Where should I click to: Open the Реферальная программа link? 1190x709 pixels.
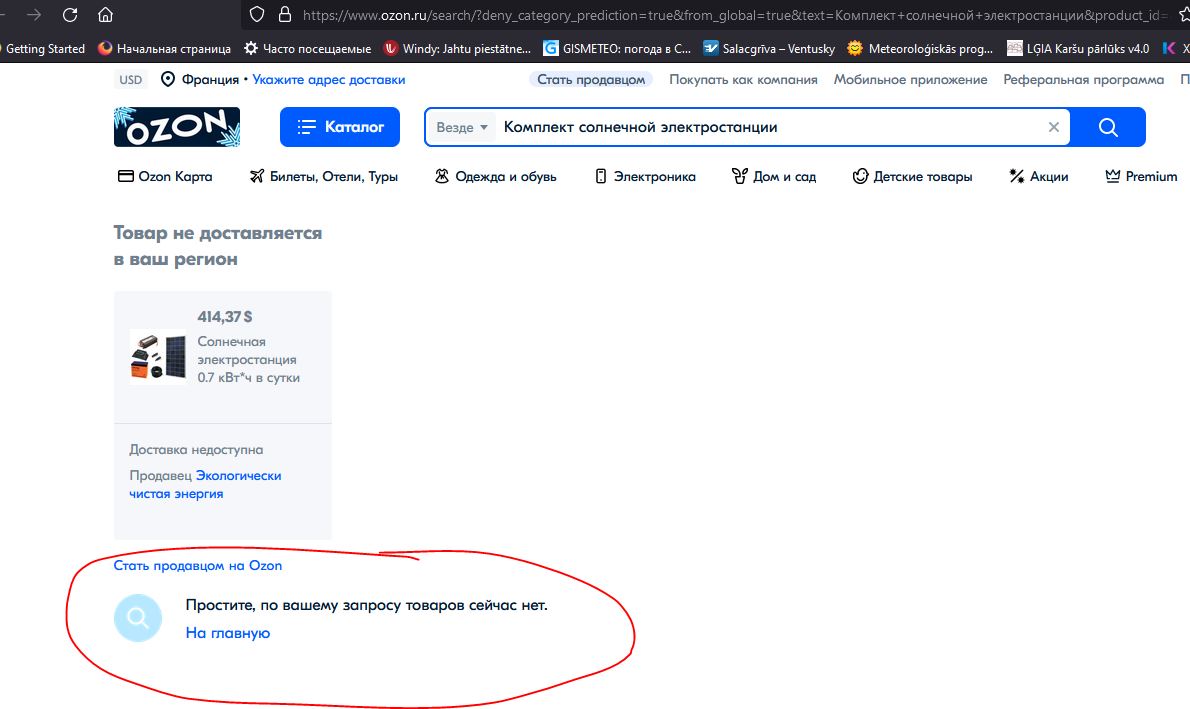[x=1084, y=80]
